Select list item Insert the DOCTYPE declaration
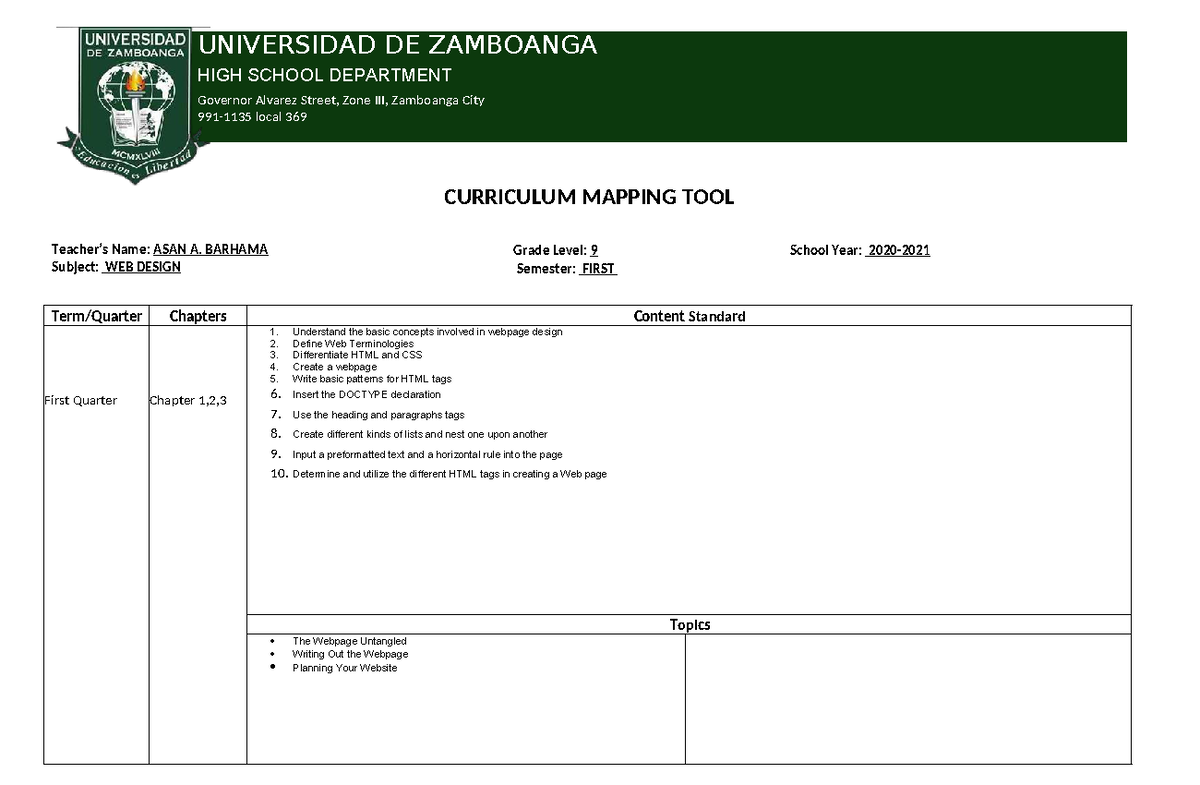Viewport: 1200px width, 785px height. [367, 394]
